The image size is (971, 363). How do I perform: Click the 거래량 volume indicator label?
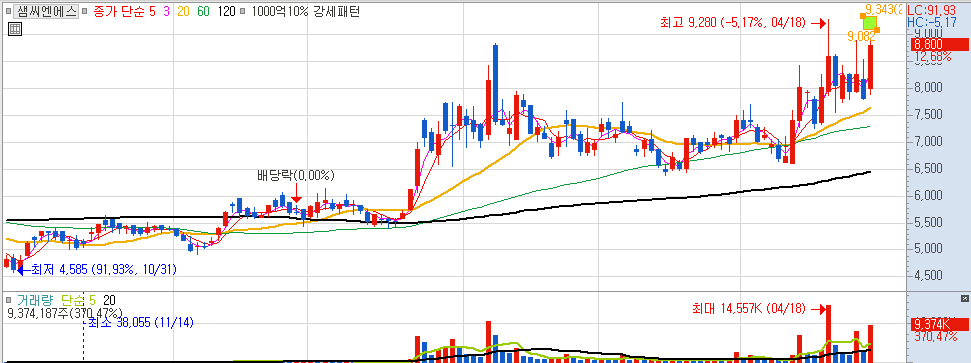tap(35, 299)
